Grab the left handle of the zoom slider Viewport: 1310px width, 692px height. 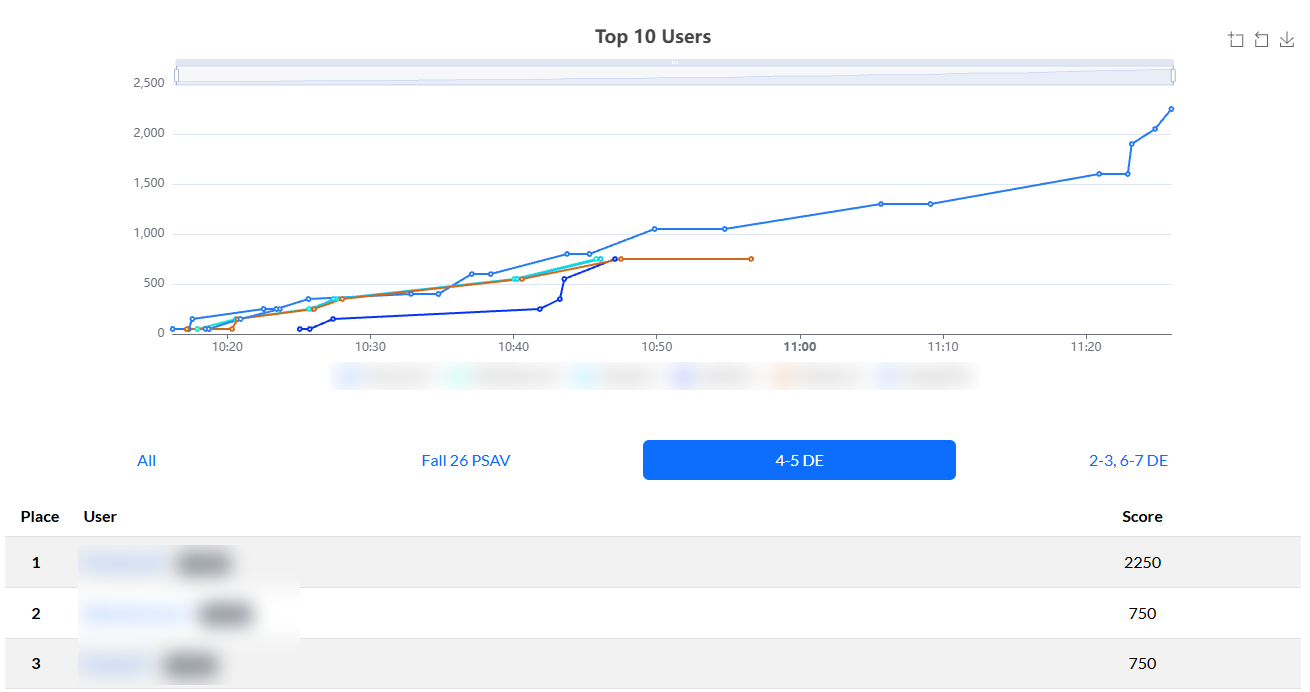(x=176, y=75)
